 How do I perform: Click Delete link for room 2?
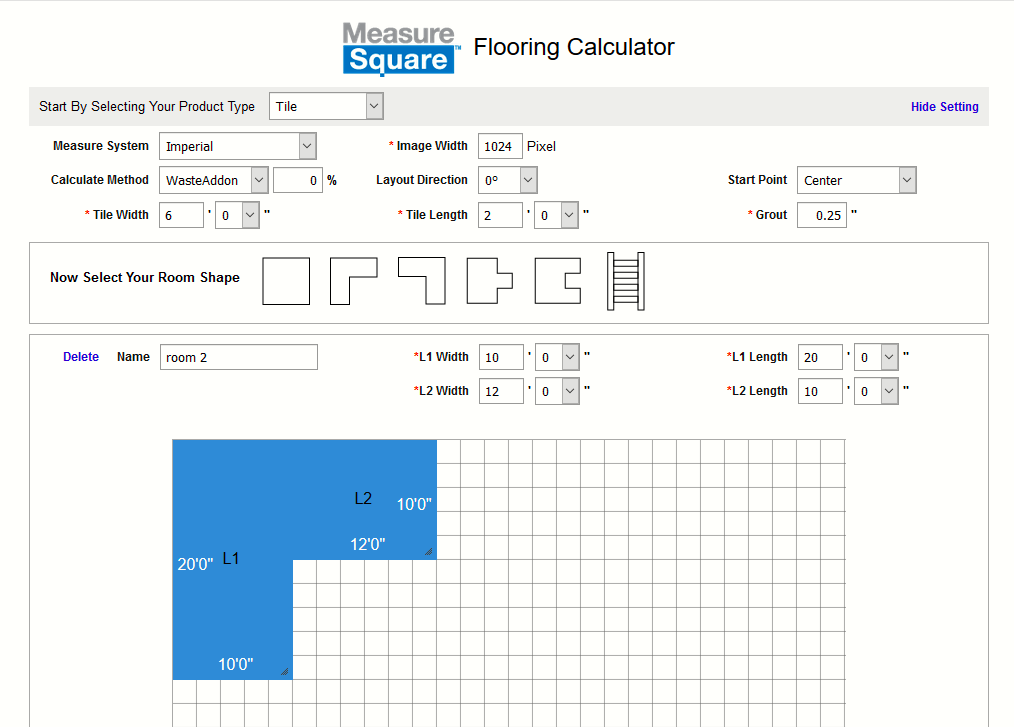81,357
